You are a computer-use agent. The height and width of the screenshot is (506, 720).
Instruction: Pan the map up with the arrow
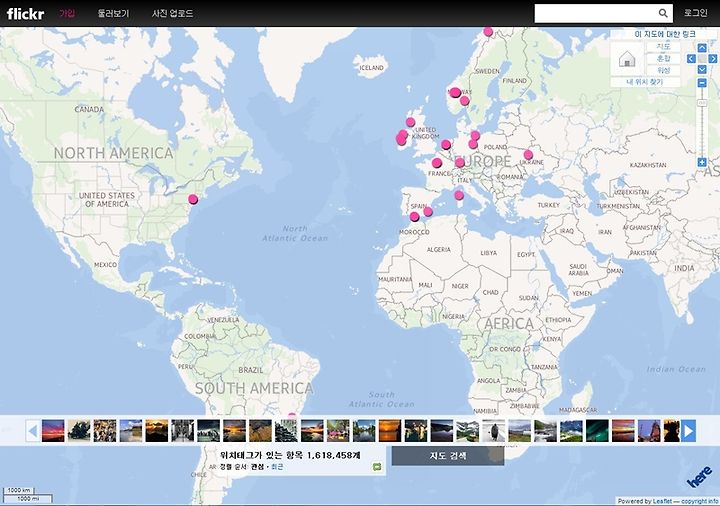point(702,48)
